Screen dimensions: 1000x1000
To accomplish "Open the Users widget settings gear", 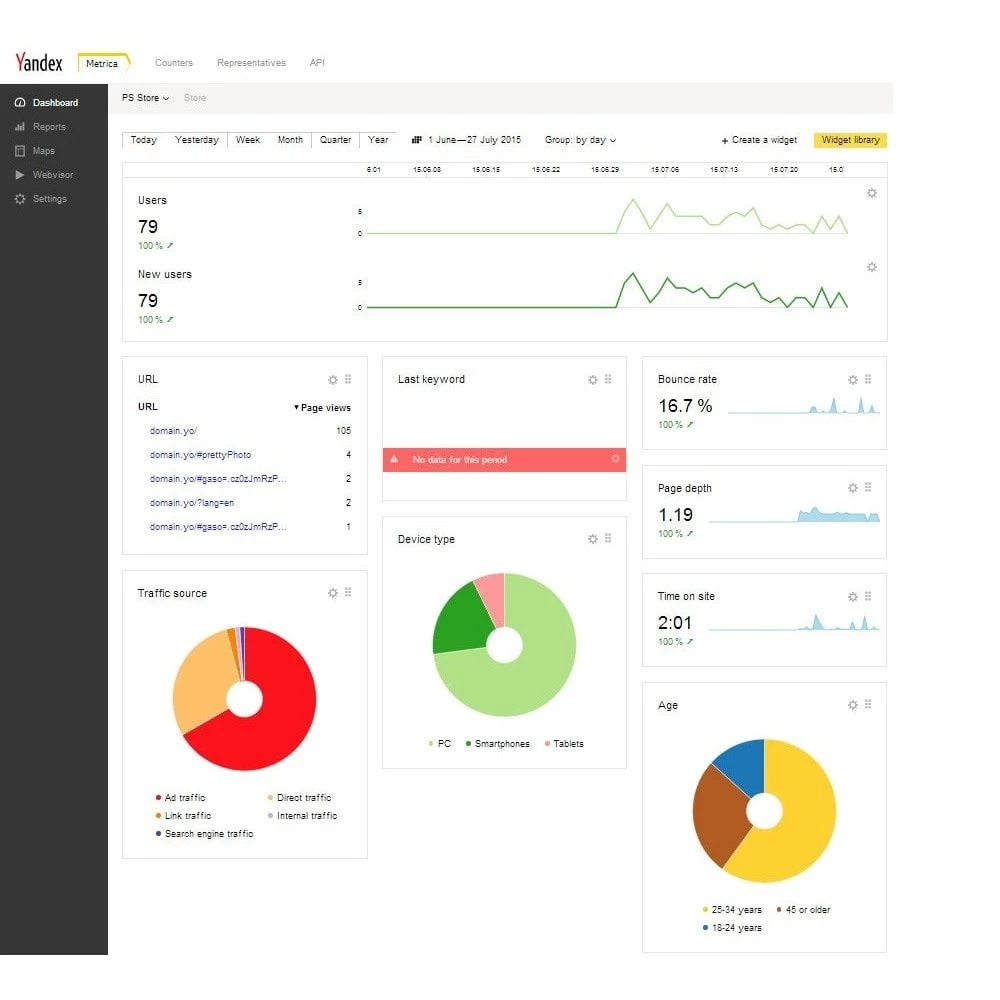I will (x=871, y=193).
